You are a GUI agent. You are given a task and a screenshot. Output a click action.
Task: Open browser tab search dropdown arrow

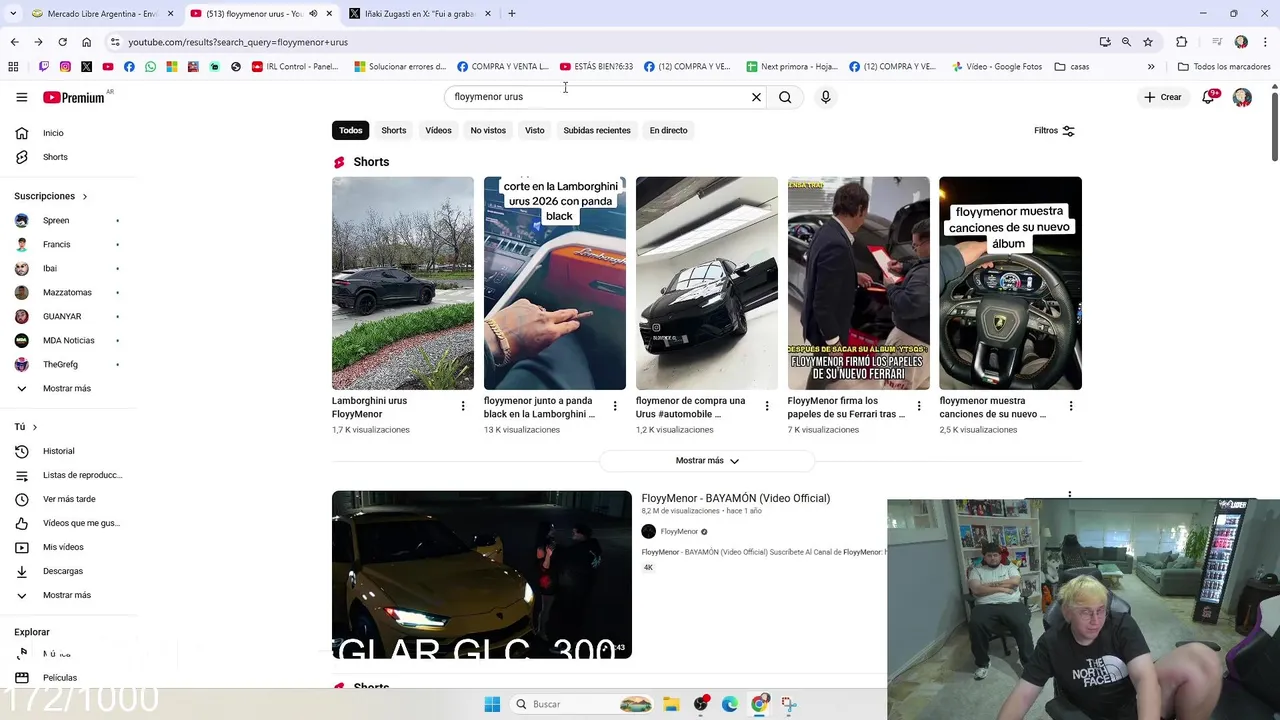[x=12, y=13]
